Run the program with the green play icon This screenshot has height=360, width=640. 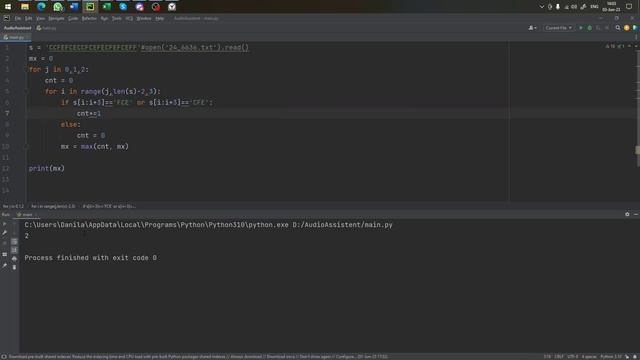pyautogui.click(x=581, y=28)
